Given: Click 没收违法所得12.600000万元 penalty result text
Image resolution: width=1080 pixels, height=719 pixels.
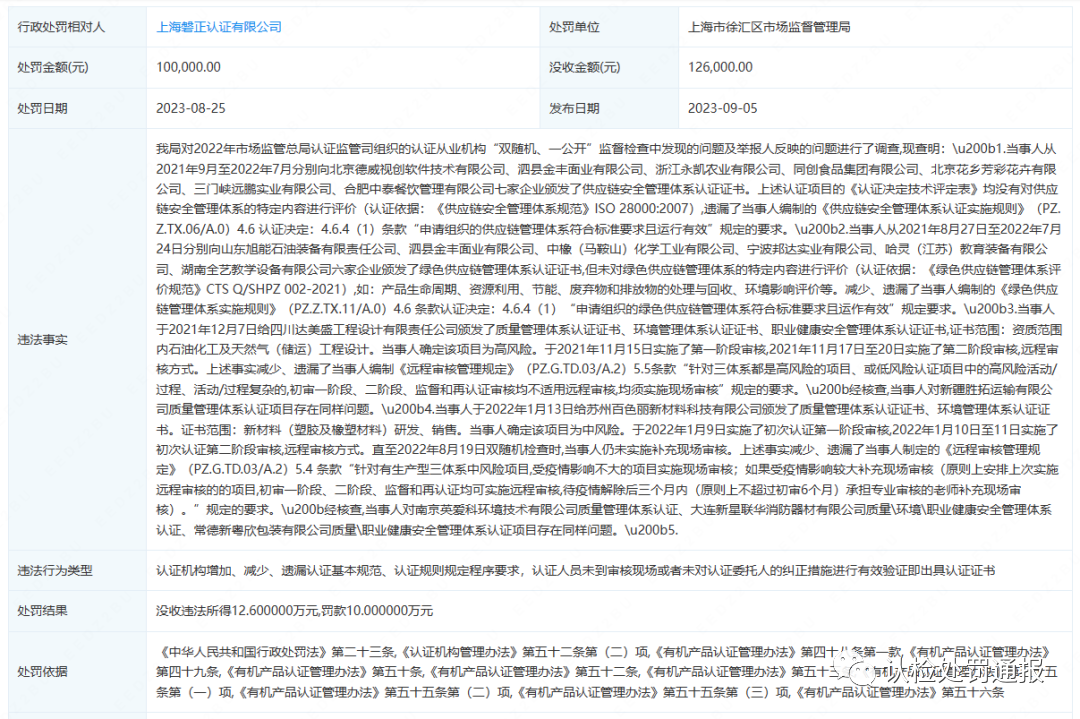Looking at the screenshot, I should (295, 610).
